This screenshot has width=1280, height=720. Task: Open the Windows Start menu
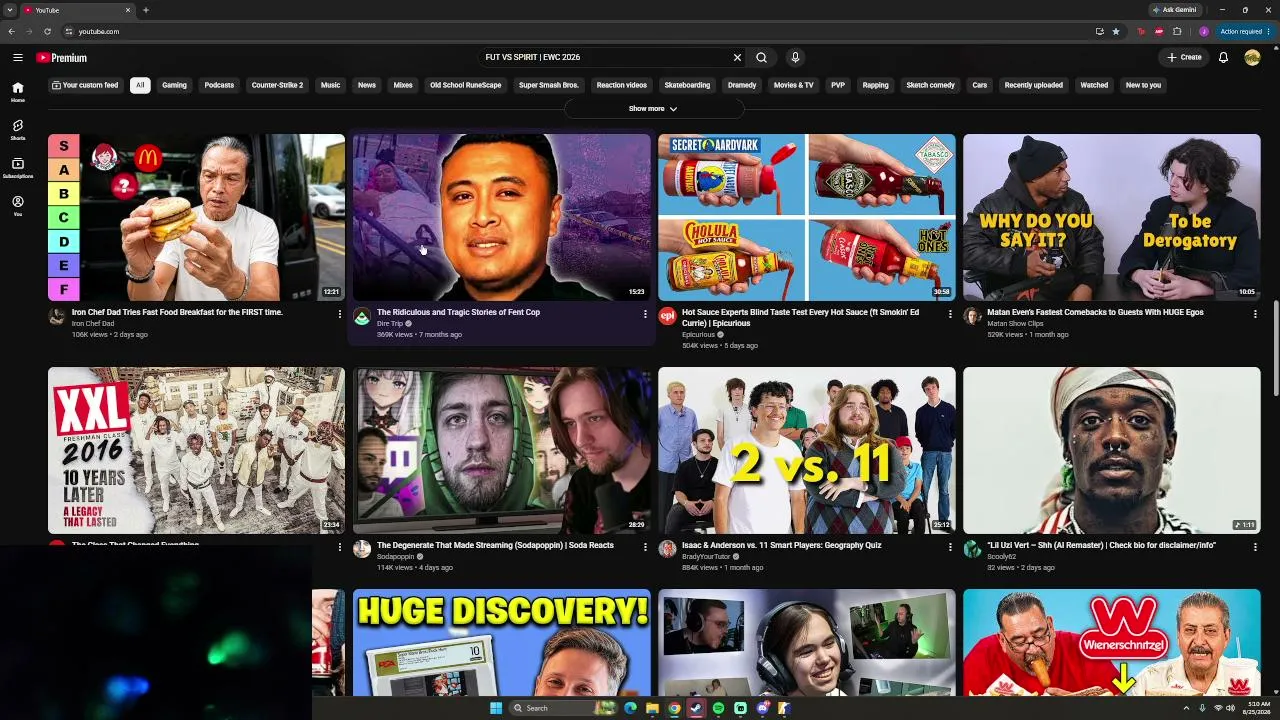pyautogui.click(x=496, y=708)
